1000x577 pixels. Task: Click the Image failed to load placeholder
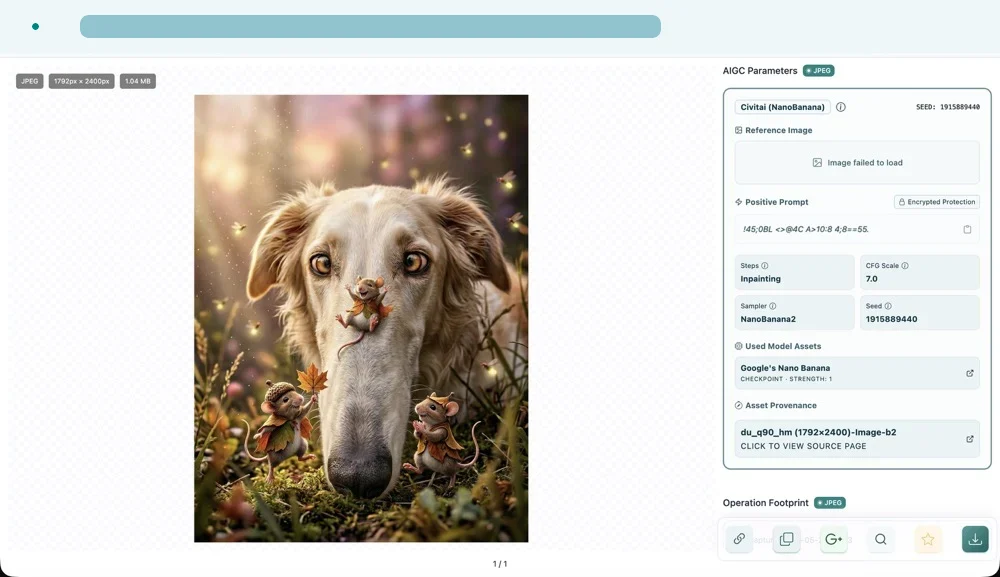(857, 163)
